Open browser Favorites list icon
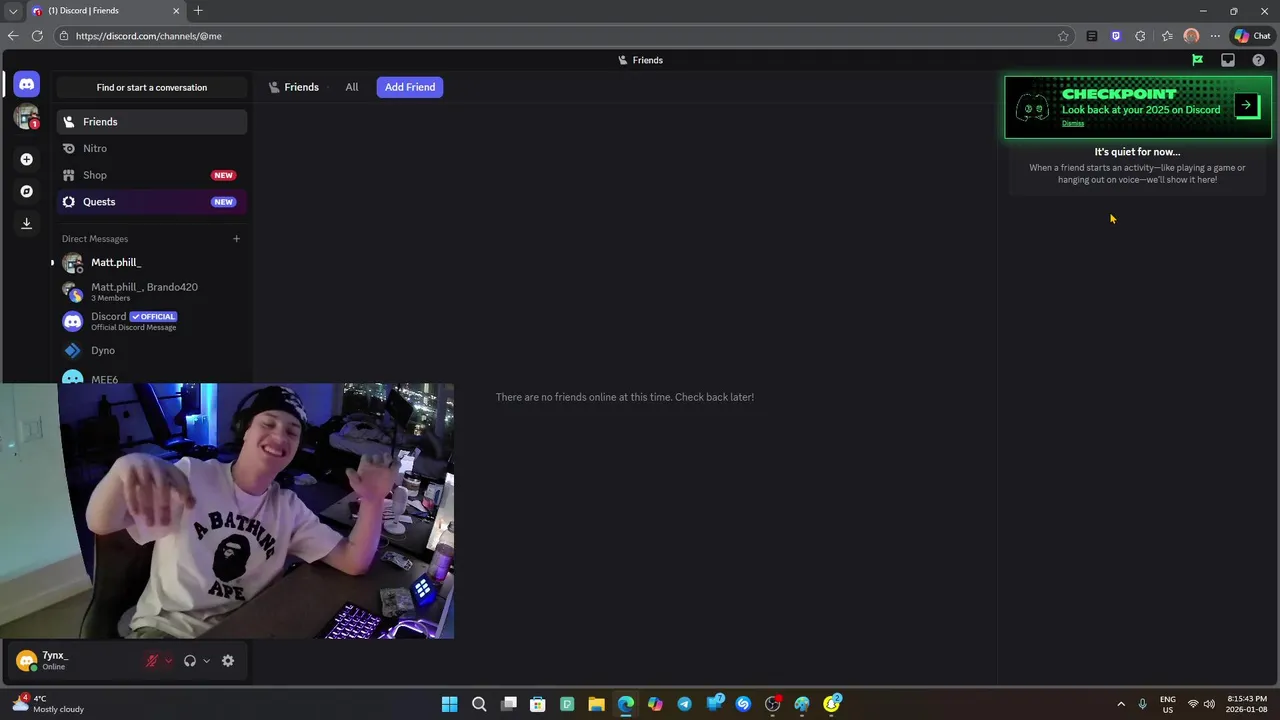 coord(1167,36)
